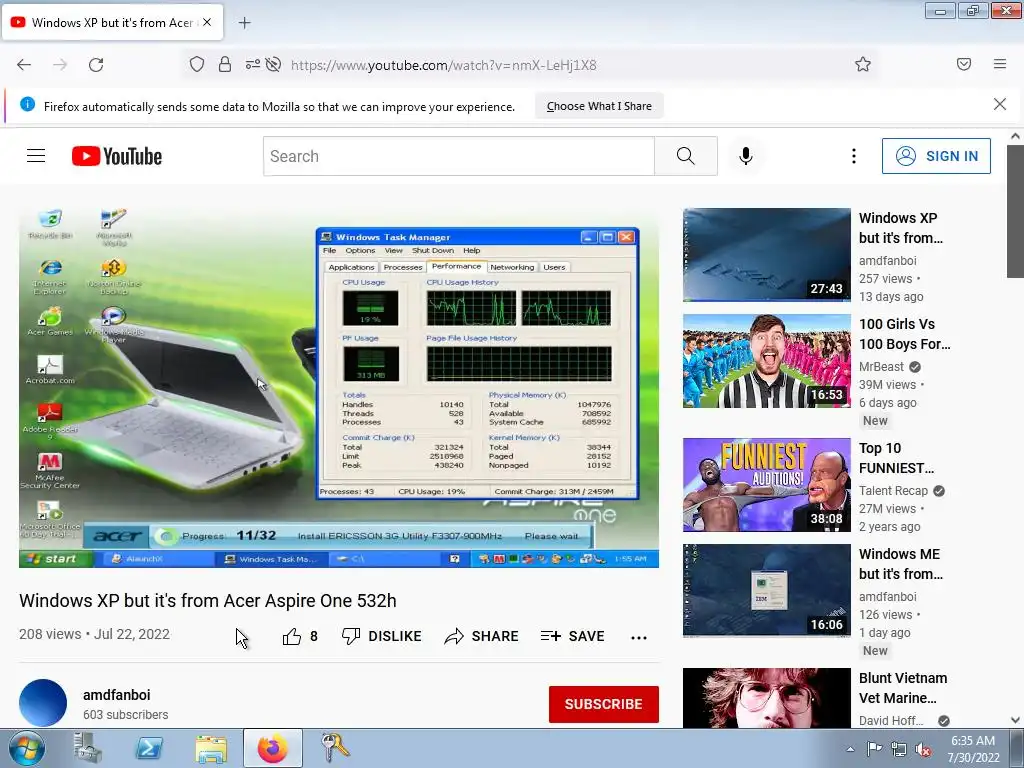Viewport: 1024px width, 768px height.
Task: Click the page scrollbar down arrow
Action: (x=1015, y=720)
